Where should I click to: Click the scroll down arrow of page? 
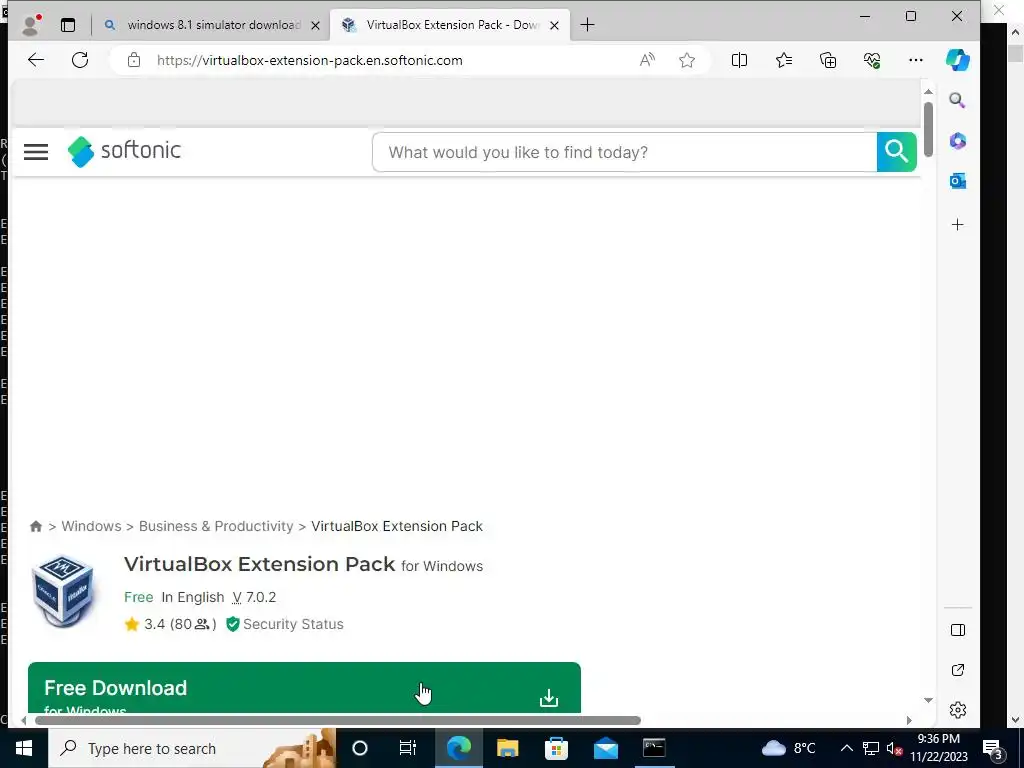point(928,700)
